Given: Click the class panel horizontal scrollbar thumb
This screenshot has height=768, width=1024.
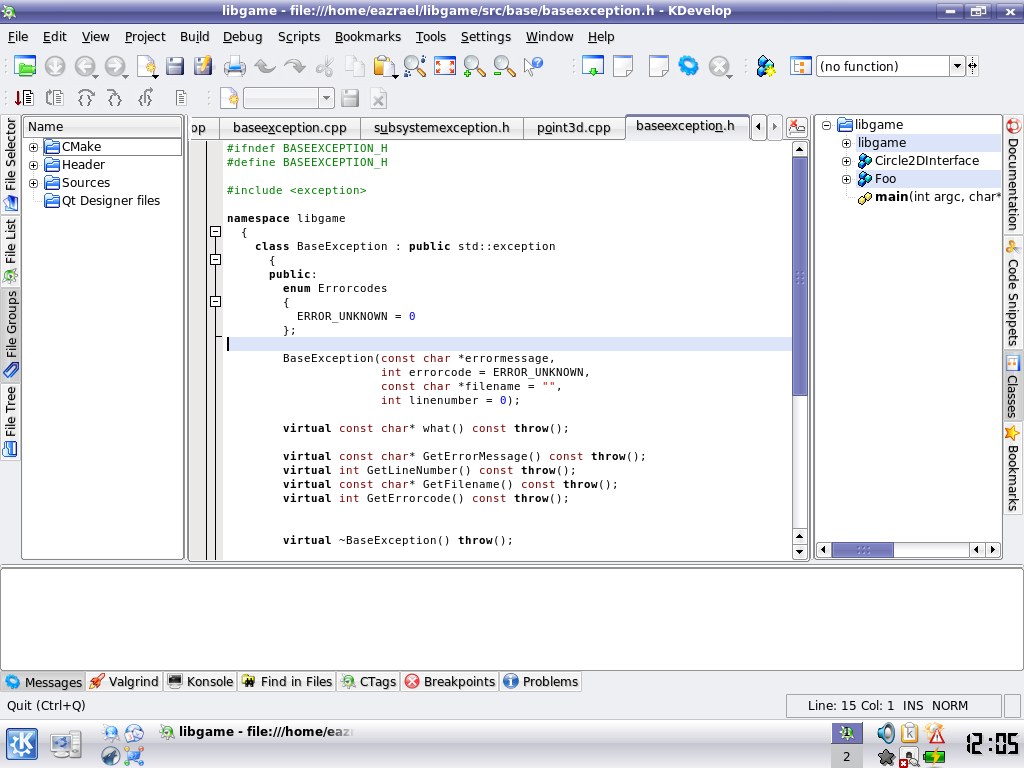Looking at the screenshot, I should pyautogui.click(x=863, y=550).
